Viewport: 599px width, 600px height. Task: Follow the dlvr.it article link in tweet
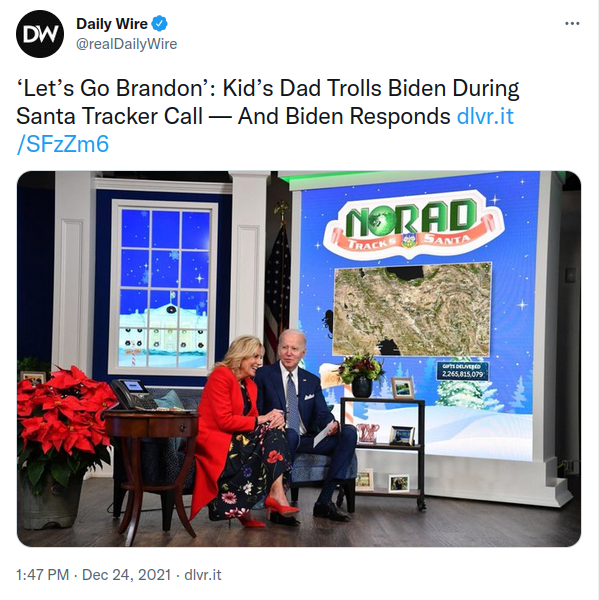[485, 116]
